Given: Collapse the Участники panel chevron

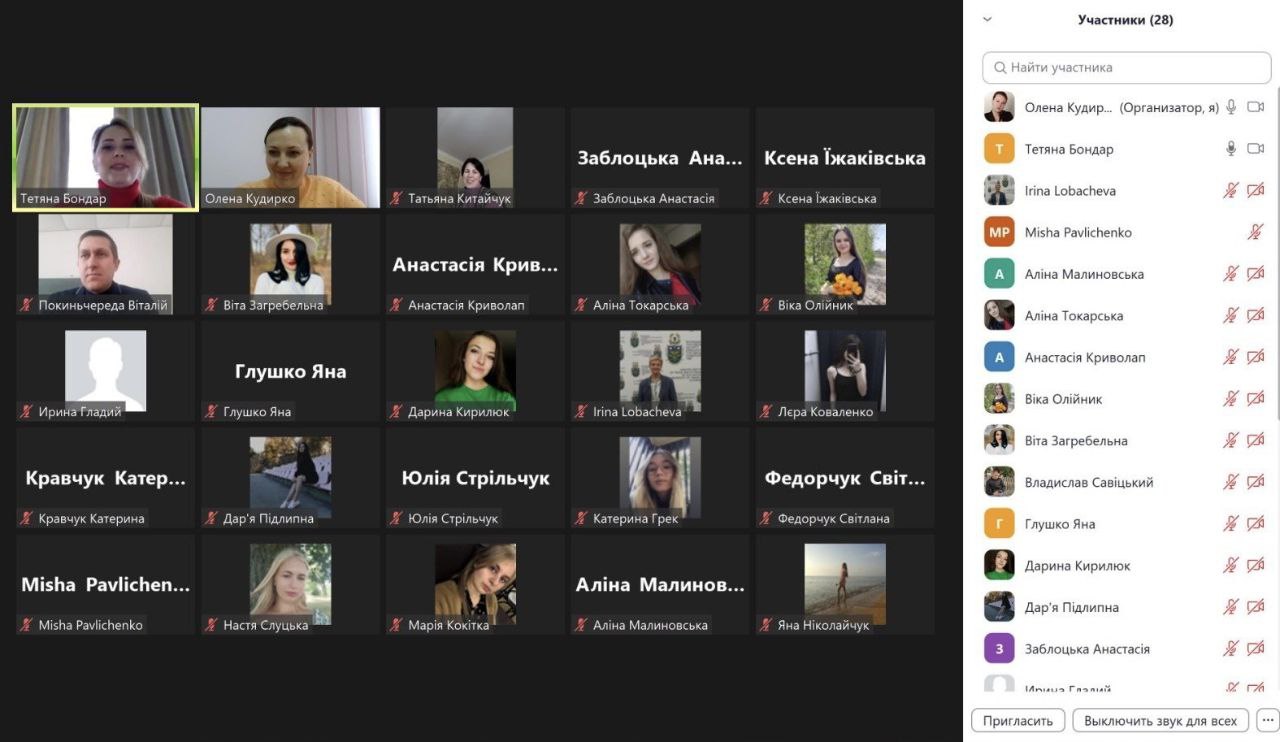Looking at the screenshot, I should [x=988, y=19].
